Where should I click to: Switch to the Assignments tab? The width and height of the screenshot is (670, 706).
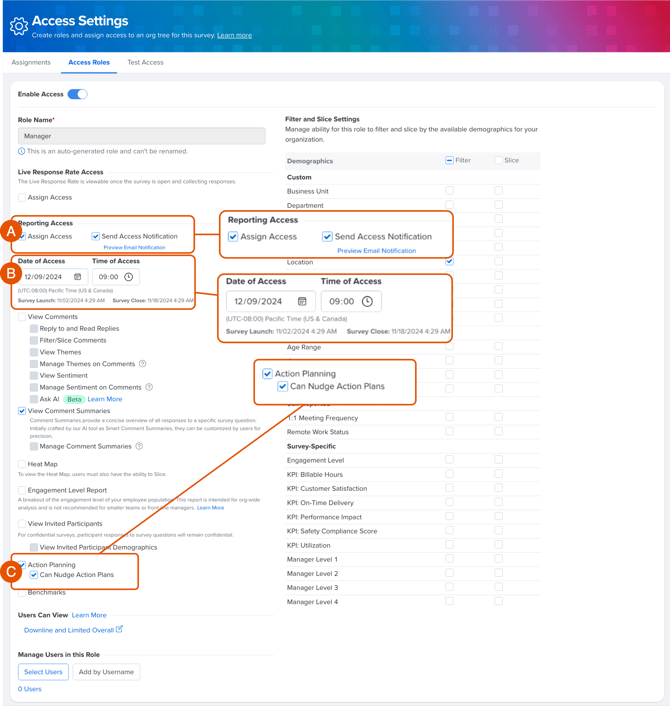(x=31, y=62)
